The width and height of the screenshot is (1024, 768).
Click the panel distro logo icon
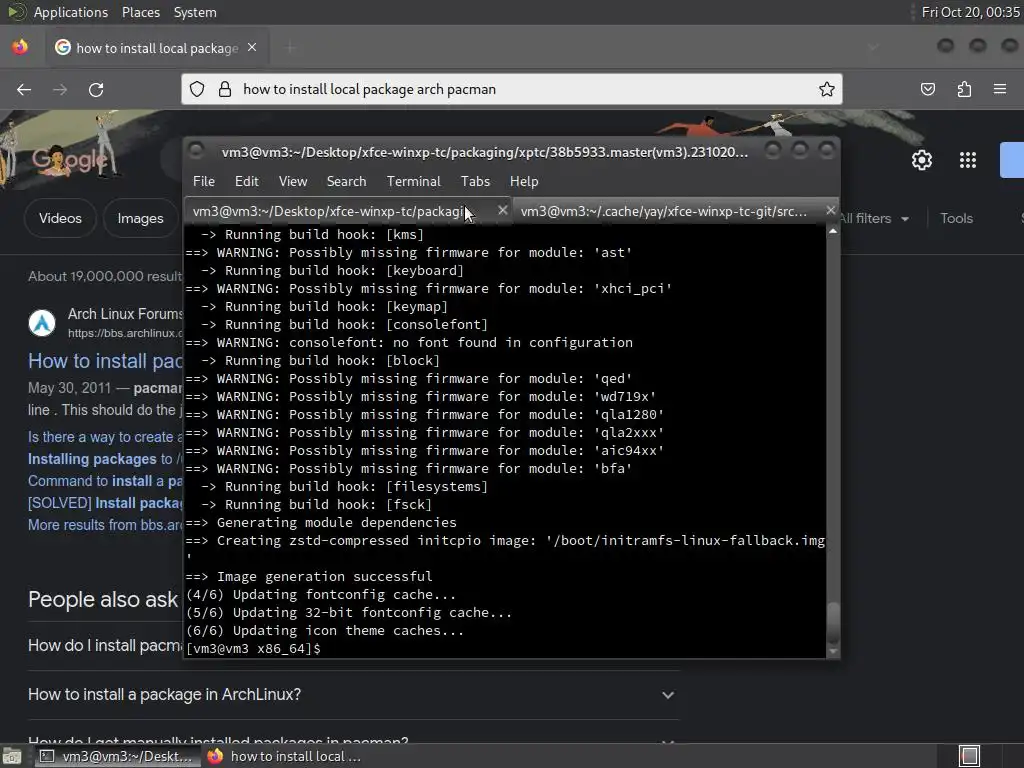[16, 12]
